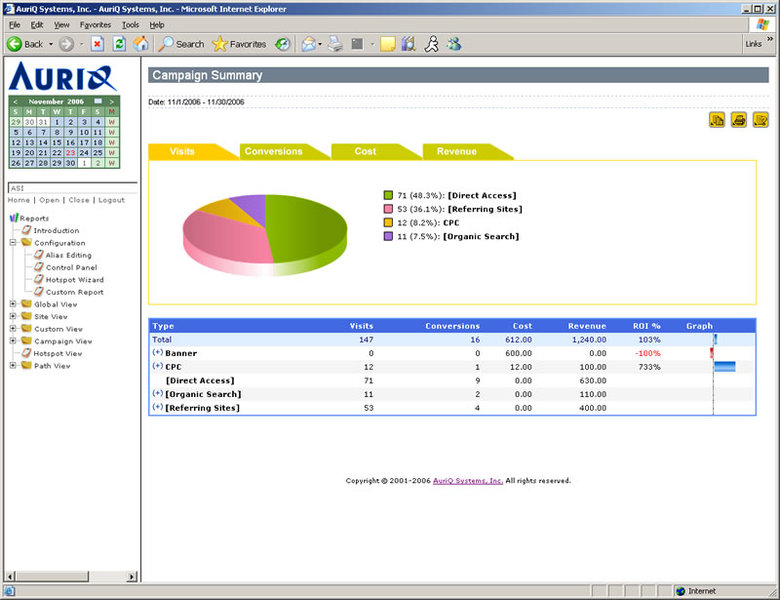Click the yellow Discuss note toolbar icon

(x=388, y=44)
